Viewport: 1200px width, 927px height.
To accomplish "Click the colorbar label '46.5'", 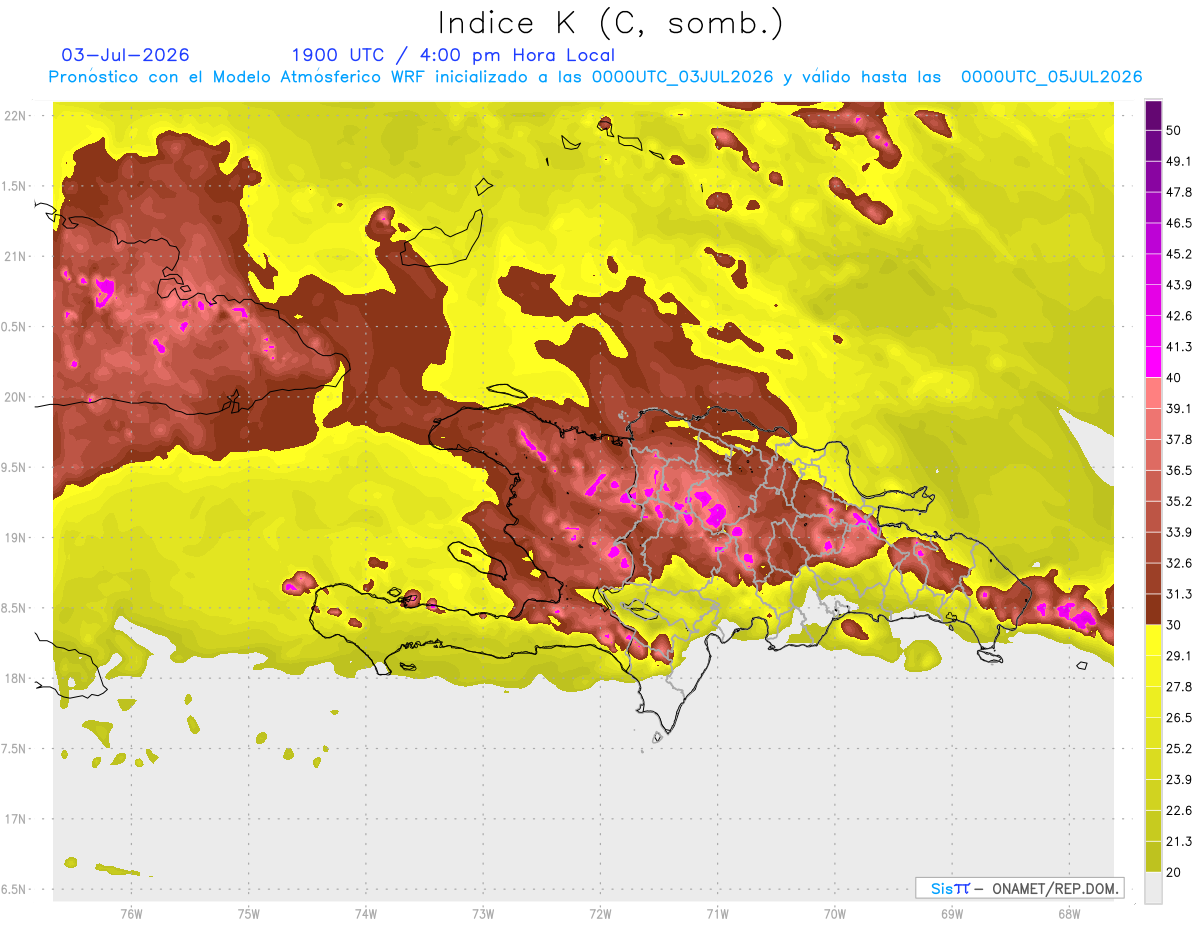I will pos(1179,224).
